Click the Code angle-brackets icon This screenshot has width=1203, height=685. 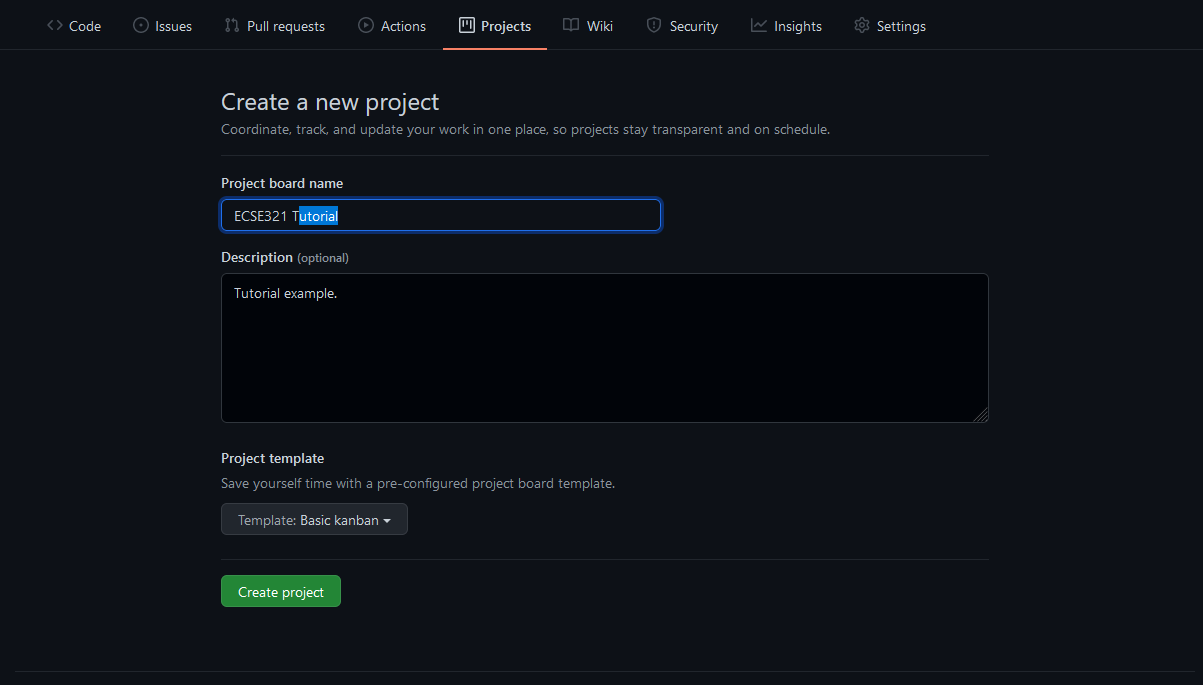coord(55,26)
